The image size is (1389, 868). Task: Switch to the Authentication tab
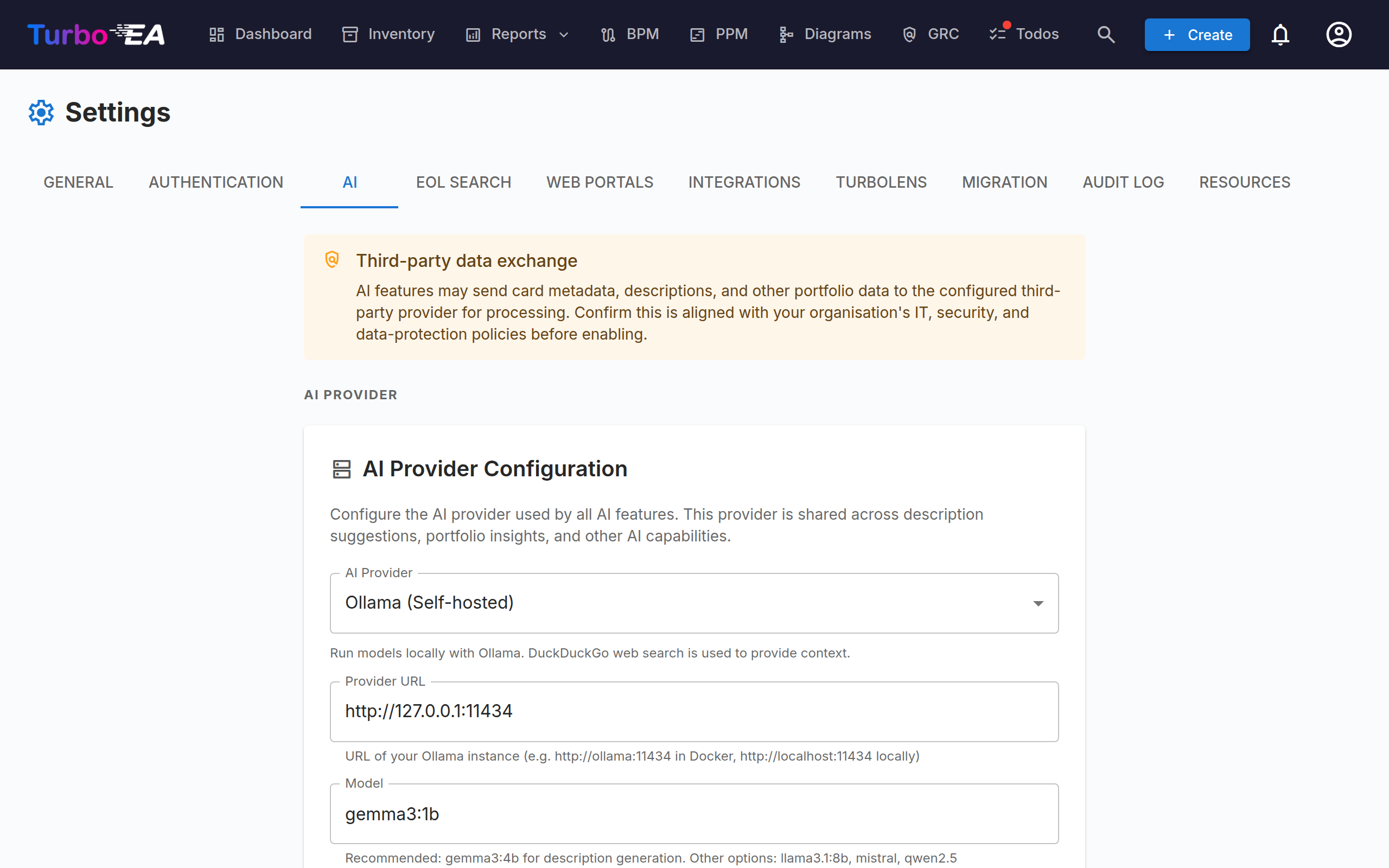click(216, 182)
